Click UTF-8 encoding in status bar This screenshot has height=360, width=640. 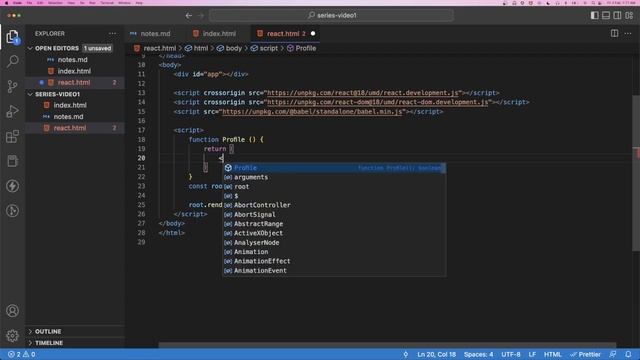(511, 354)
